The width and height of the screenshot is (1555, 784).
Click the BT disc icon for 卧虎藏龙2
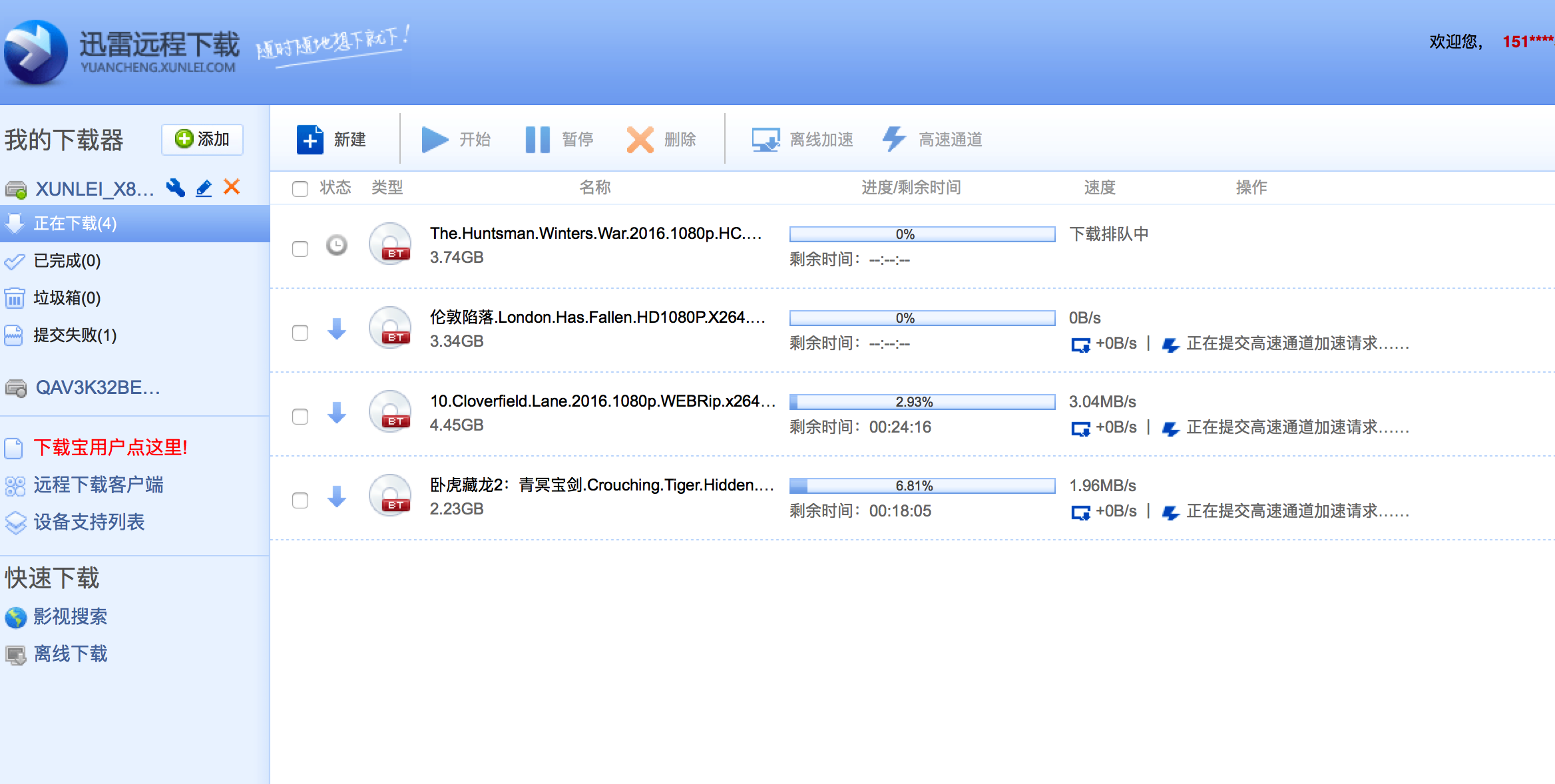(390, 495)
